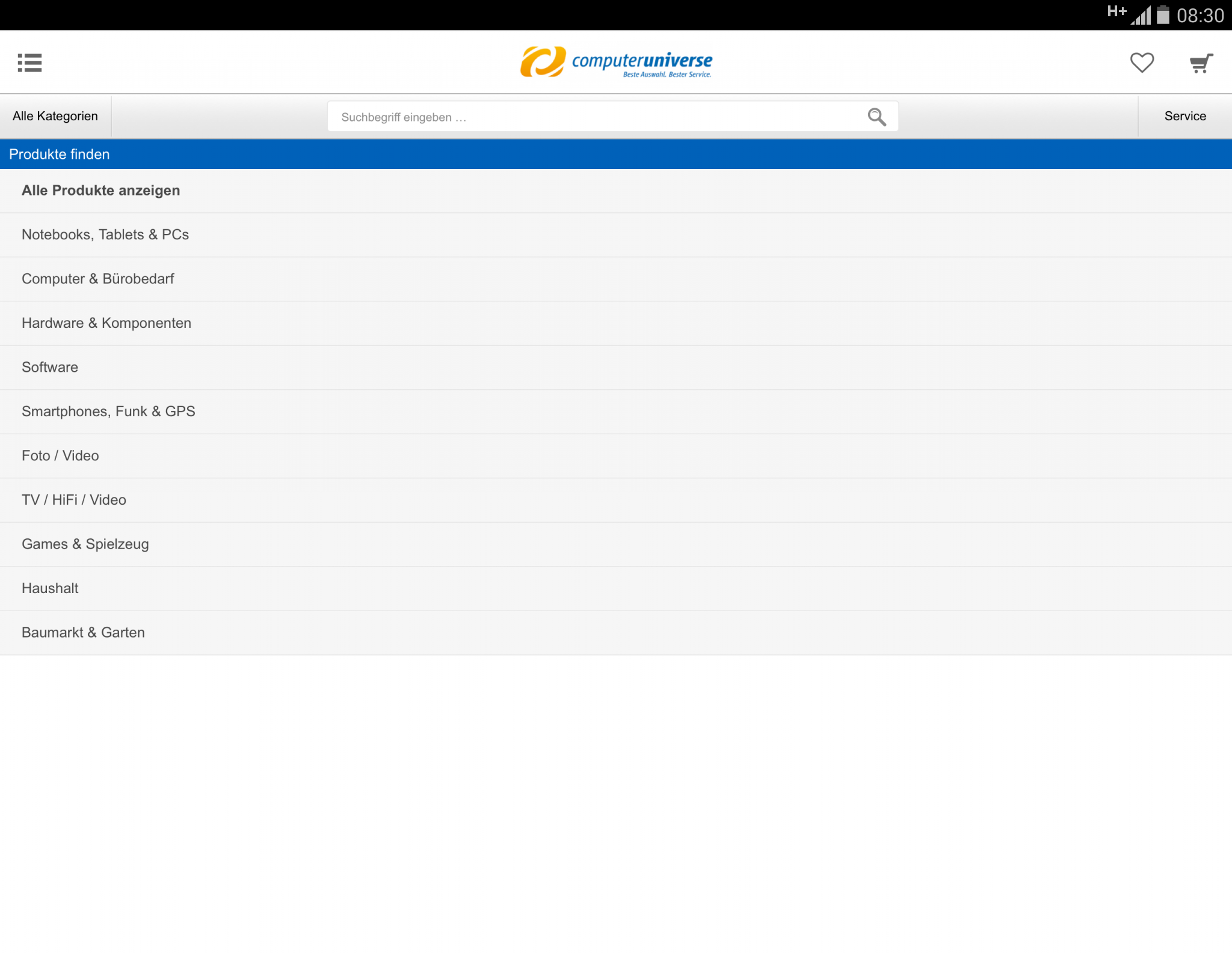Expand Notebooks, Tablets & PCs category
Screen dimensions: 1232x954
(x=105, y=235)
